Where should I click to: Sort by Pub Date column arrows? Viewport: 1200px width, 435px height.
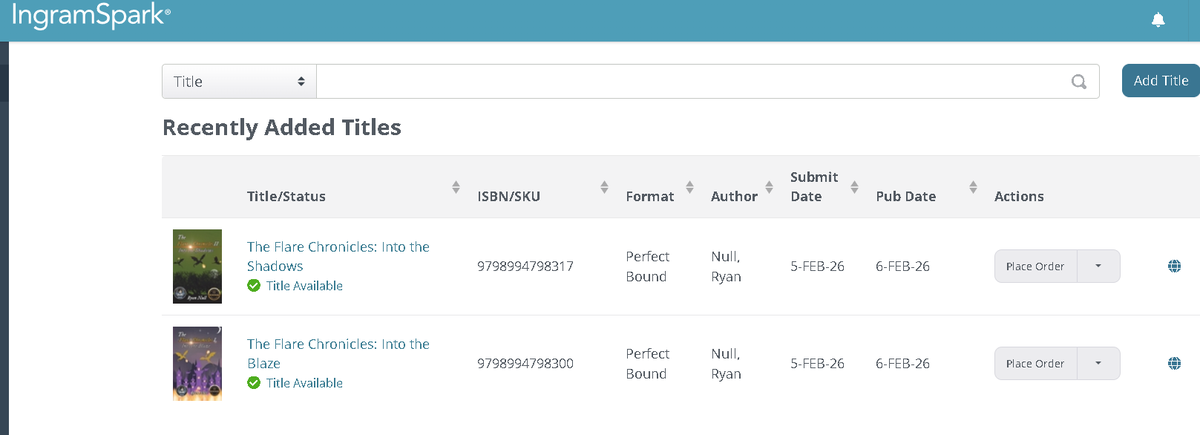pyautogui.click(x=973, y=187)
